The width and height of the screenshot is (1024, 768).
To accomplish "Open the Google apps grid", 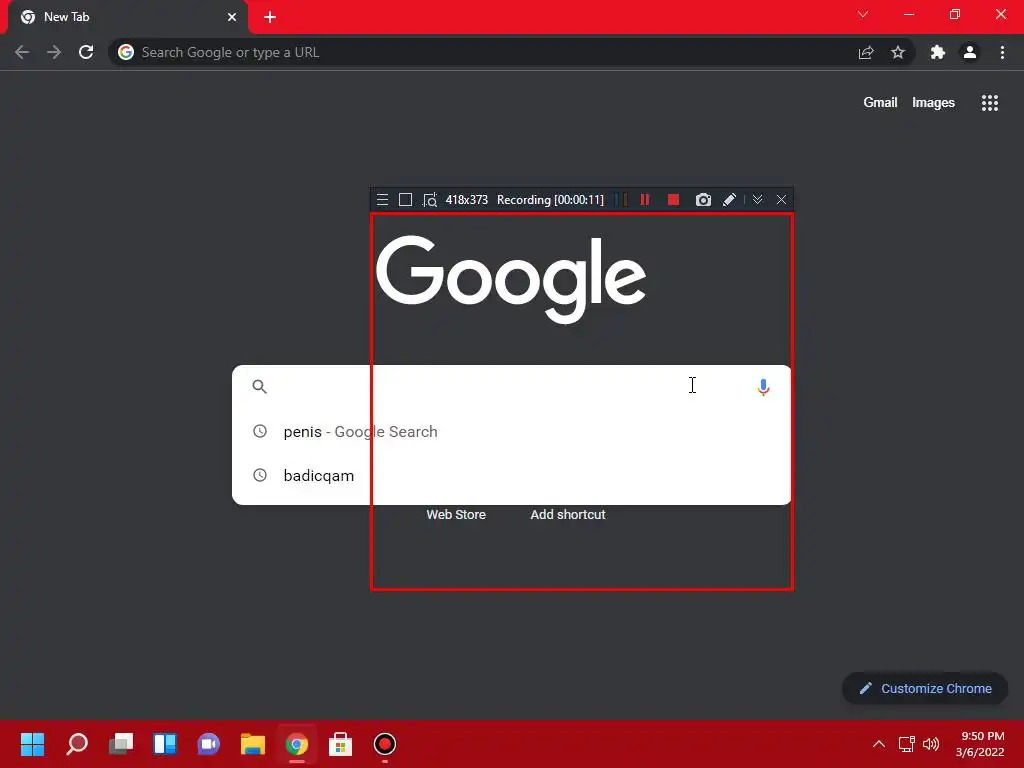I will coord(990,103).
